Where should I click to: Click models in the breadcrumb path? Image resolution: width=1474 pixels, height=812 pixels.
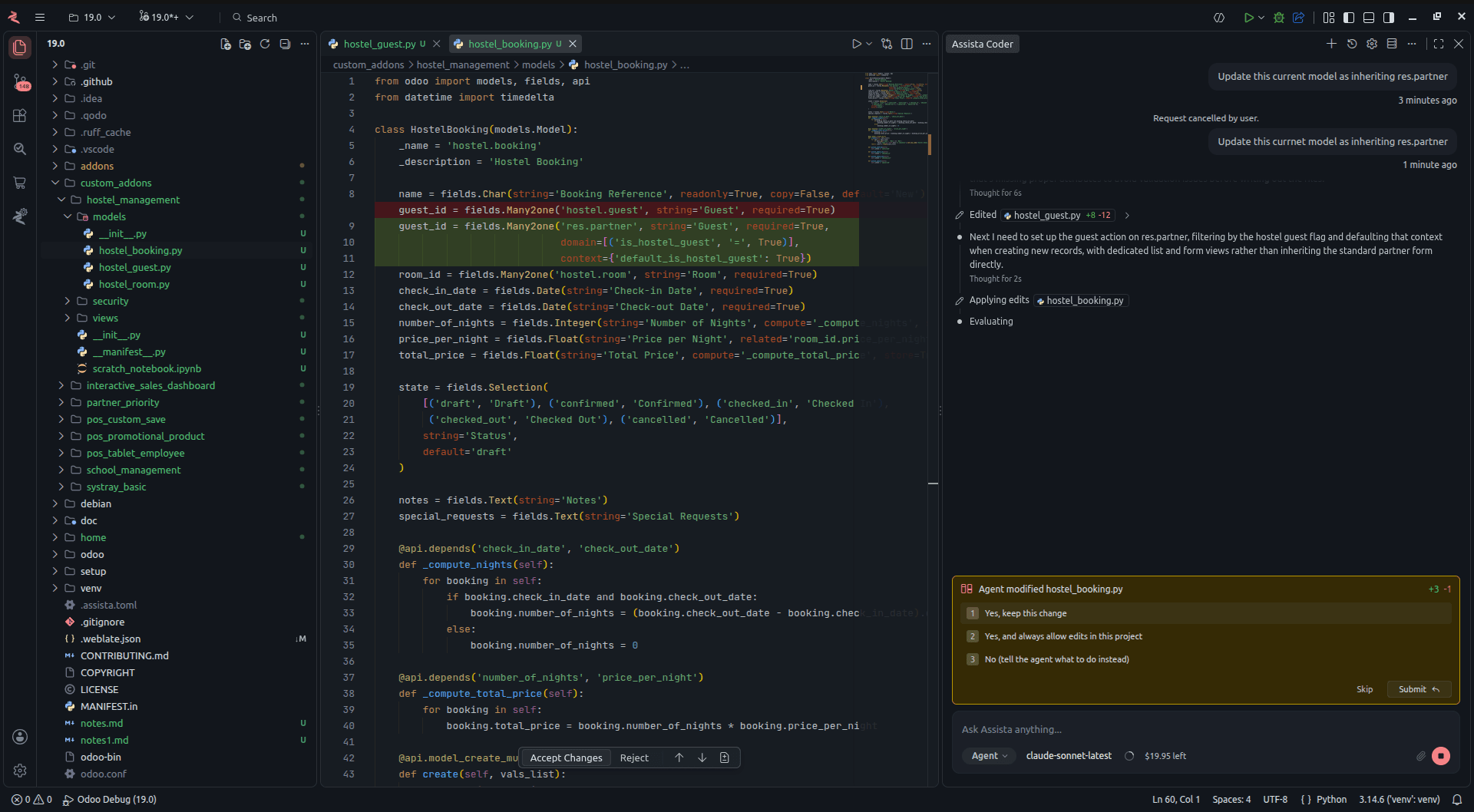coord(538,64)
